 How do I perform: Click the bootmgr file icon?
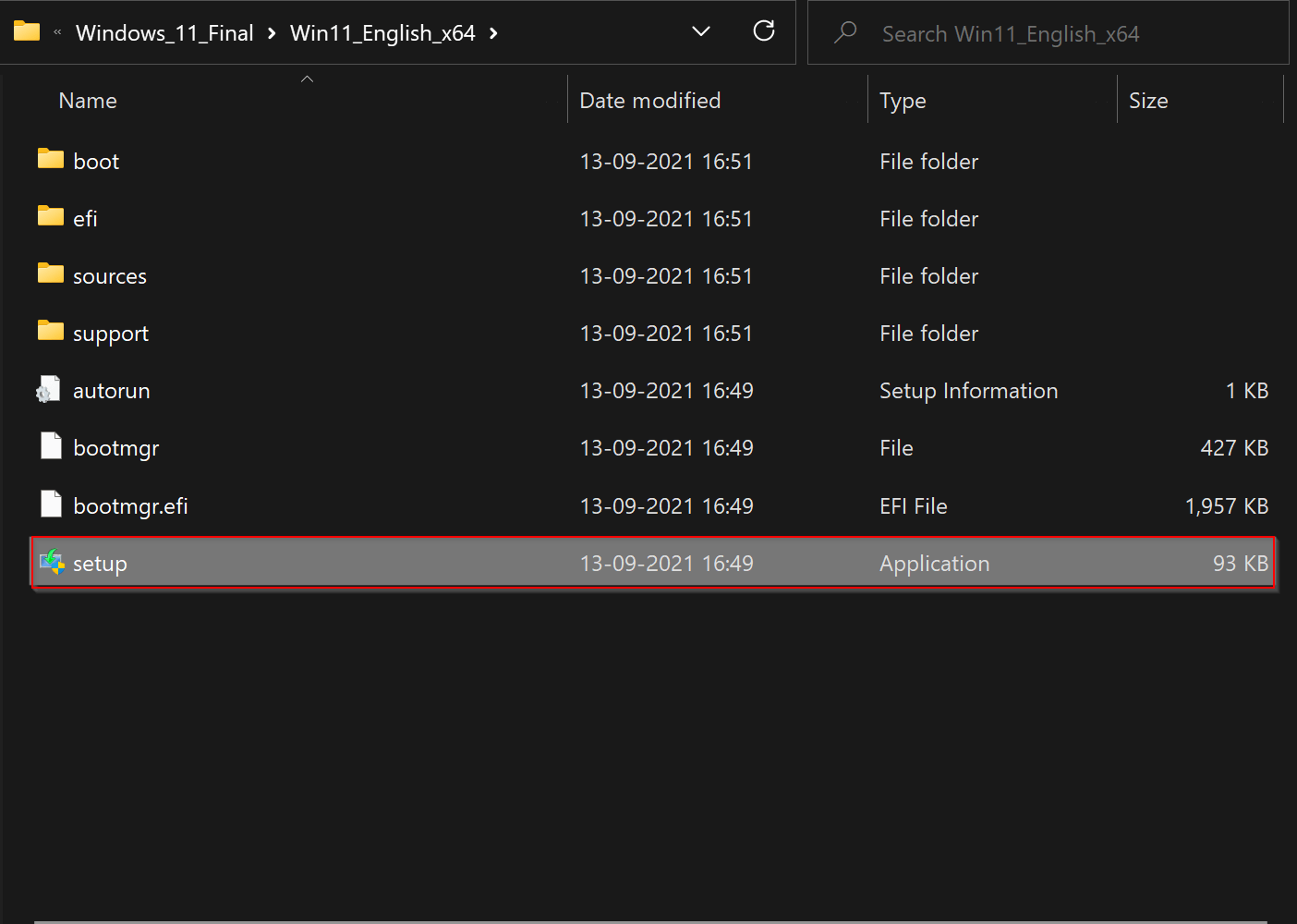point(51,447)
